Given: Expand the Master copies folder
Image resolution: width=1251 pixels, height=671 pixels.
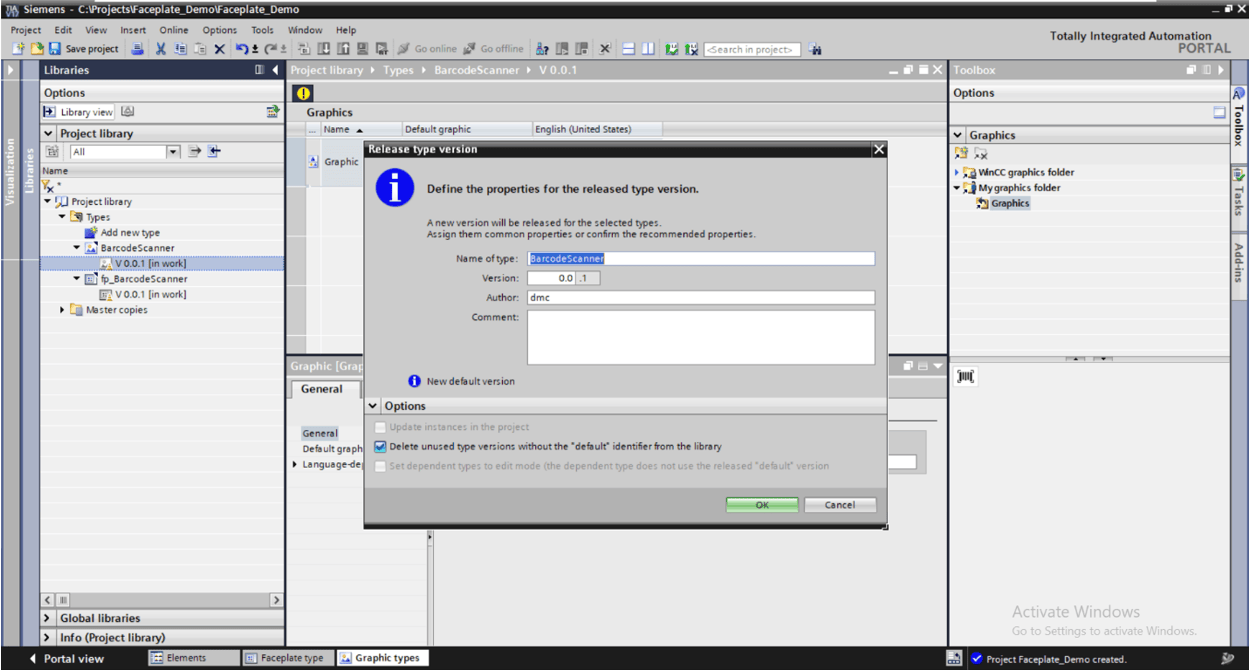Looking at the screenshot, I should tap(62, 310).
